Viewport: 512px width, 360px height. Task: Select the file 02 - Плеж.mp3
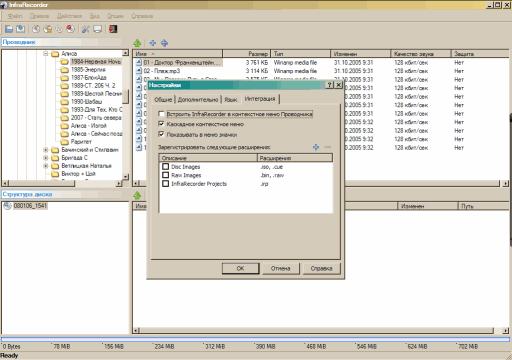click(162, 71)
